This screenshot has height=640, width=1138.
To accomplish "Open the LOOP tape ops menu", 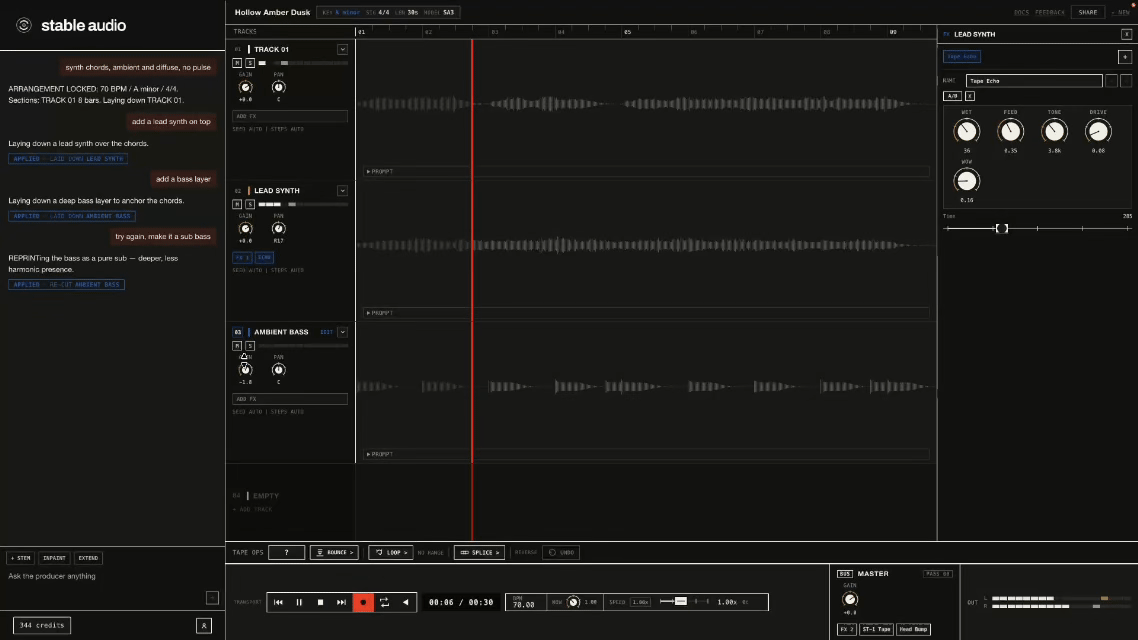I will [390, 553].
